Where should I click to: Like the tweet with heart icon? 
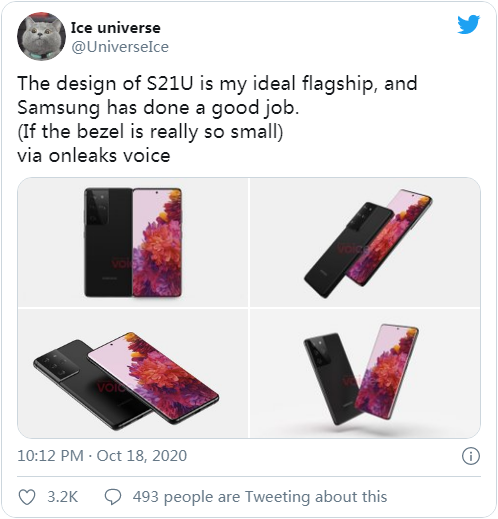[27, 497]
